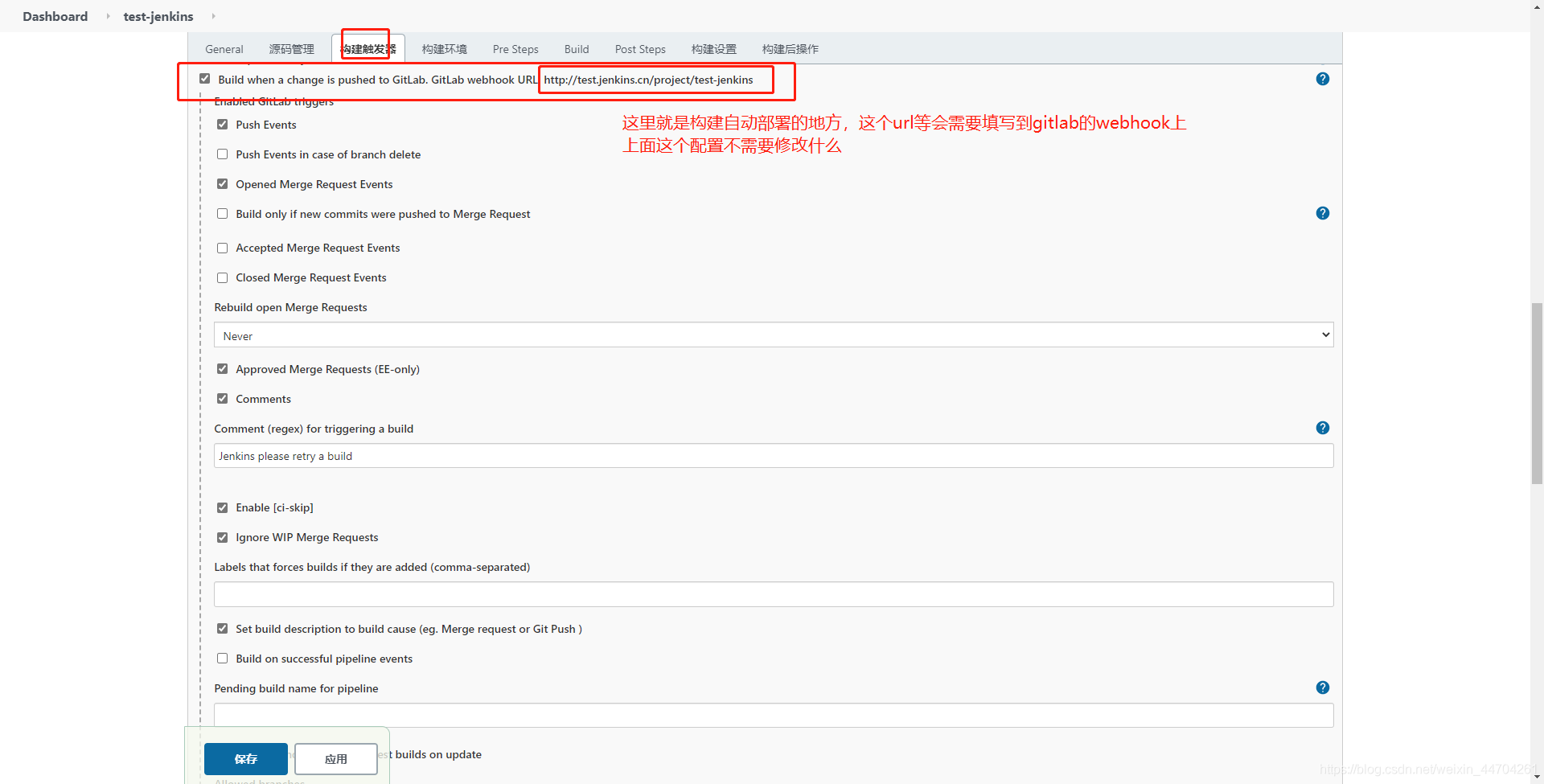Toggle Comments trigger checkbox
Screen dimensions: 1544x784
click(x=223, y=399)
